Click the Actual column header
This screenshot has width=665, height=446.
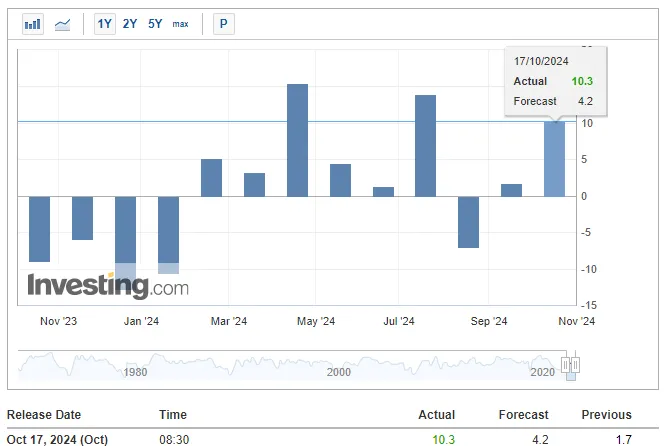(436, 415)
